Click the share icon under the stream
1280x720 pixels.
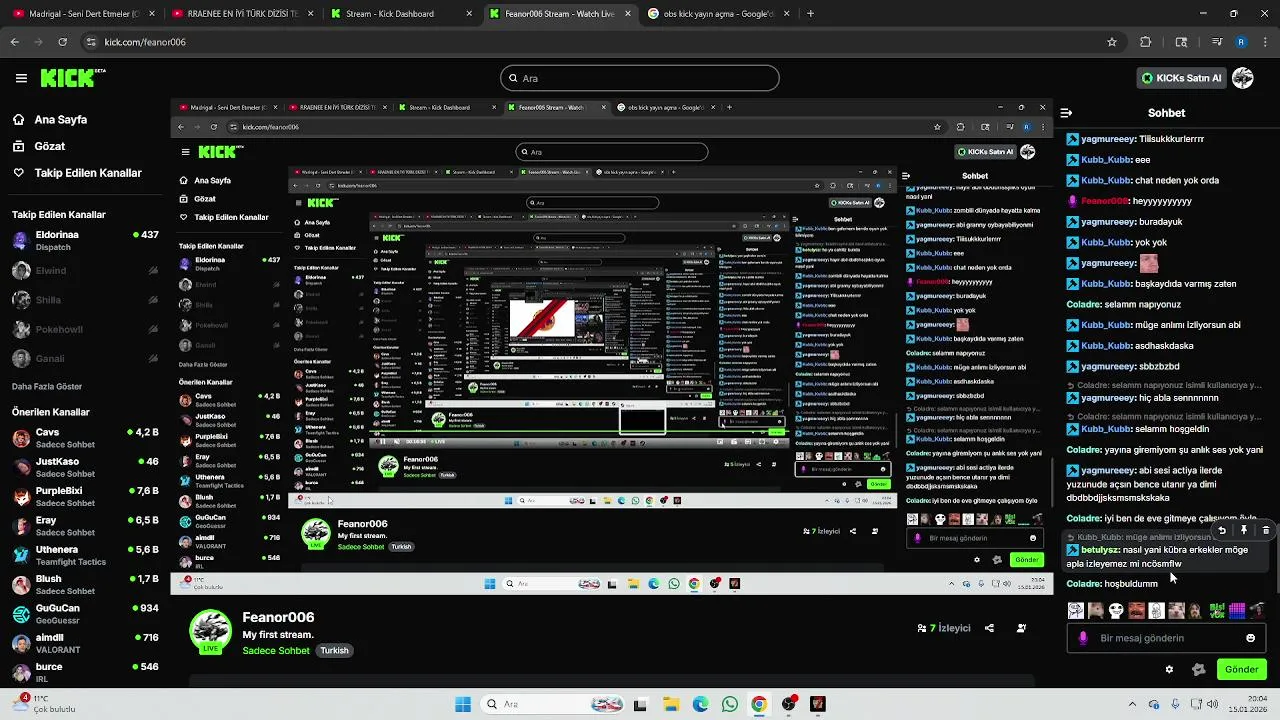[989, 628]
